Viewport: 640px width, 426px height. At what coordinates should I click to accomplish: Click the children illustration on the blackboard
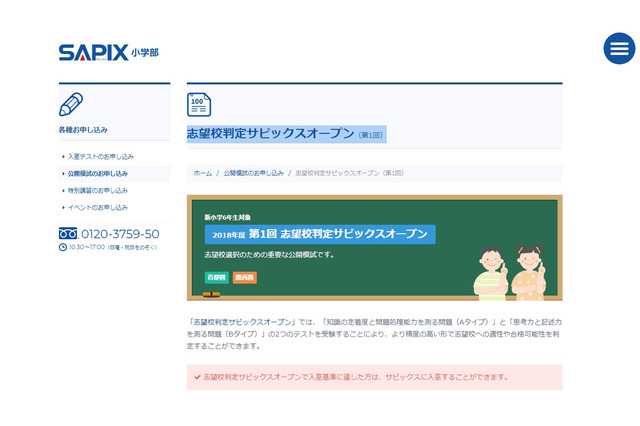pyautogui.click(x=509, y=273)
